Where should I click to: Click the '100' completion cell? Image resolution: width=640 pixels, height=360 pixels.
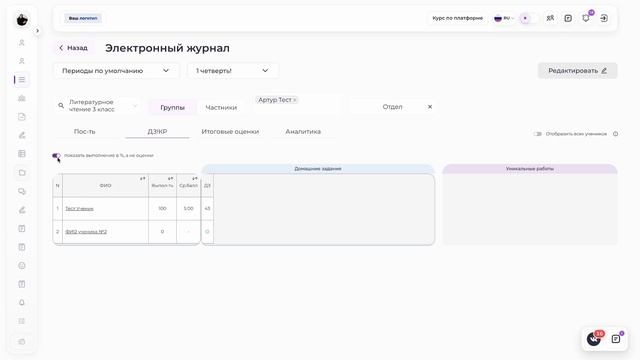[x=162, y=209]
